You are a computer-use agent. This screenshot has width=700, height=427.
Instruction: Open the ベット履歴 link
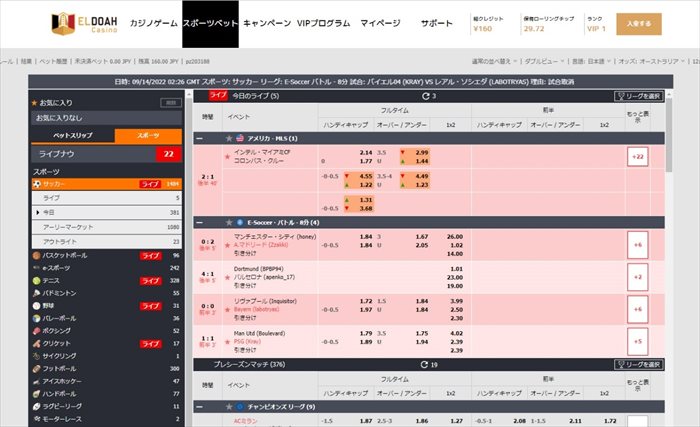[x=53, y=61]
